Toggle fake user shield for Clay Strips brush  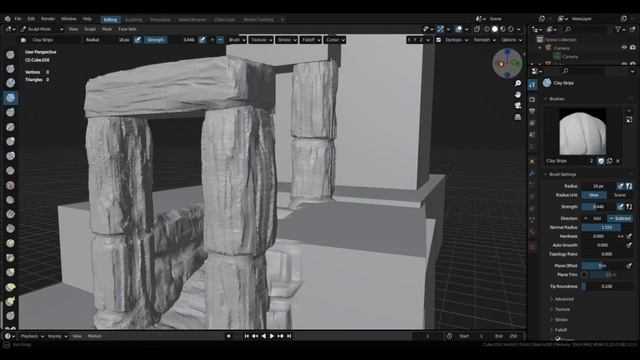click(601, 161)
